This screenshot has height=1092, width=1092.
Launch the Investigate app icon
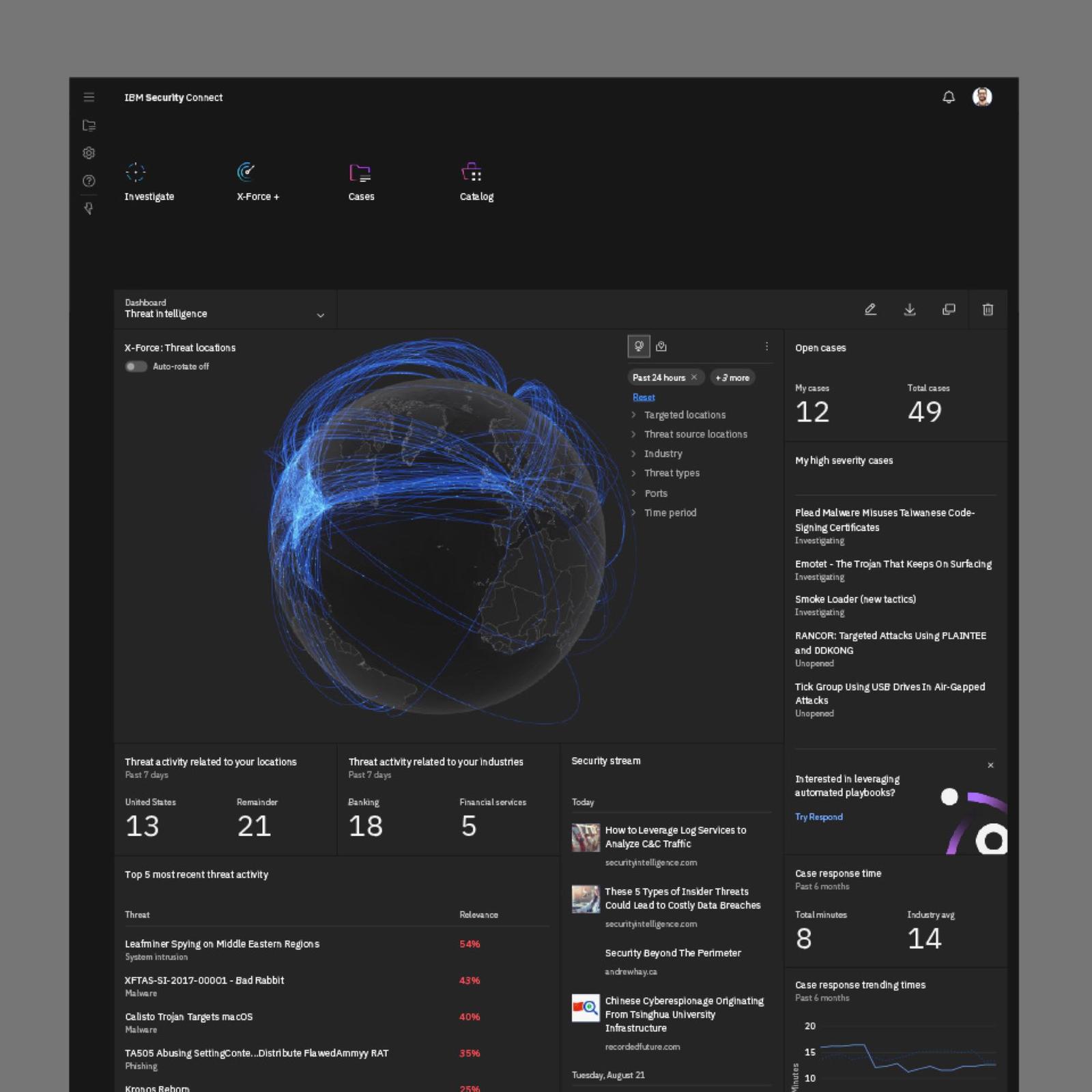136,172
